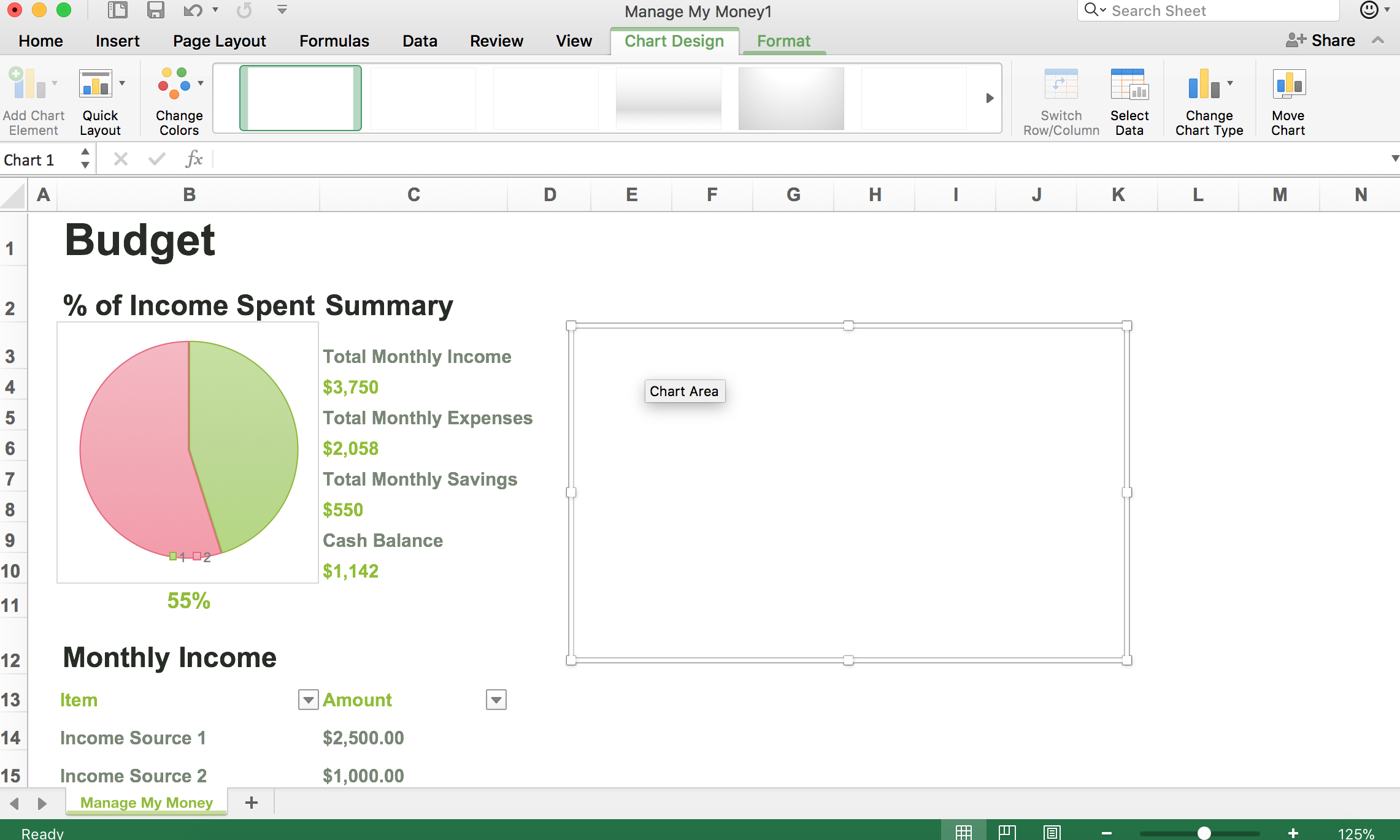This screenshot has height=840, width=1400.
Task: Click the zoom slider handle
Action: click(x=1204, y=833)
